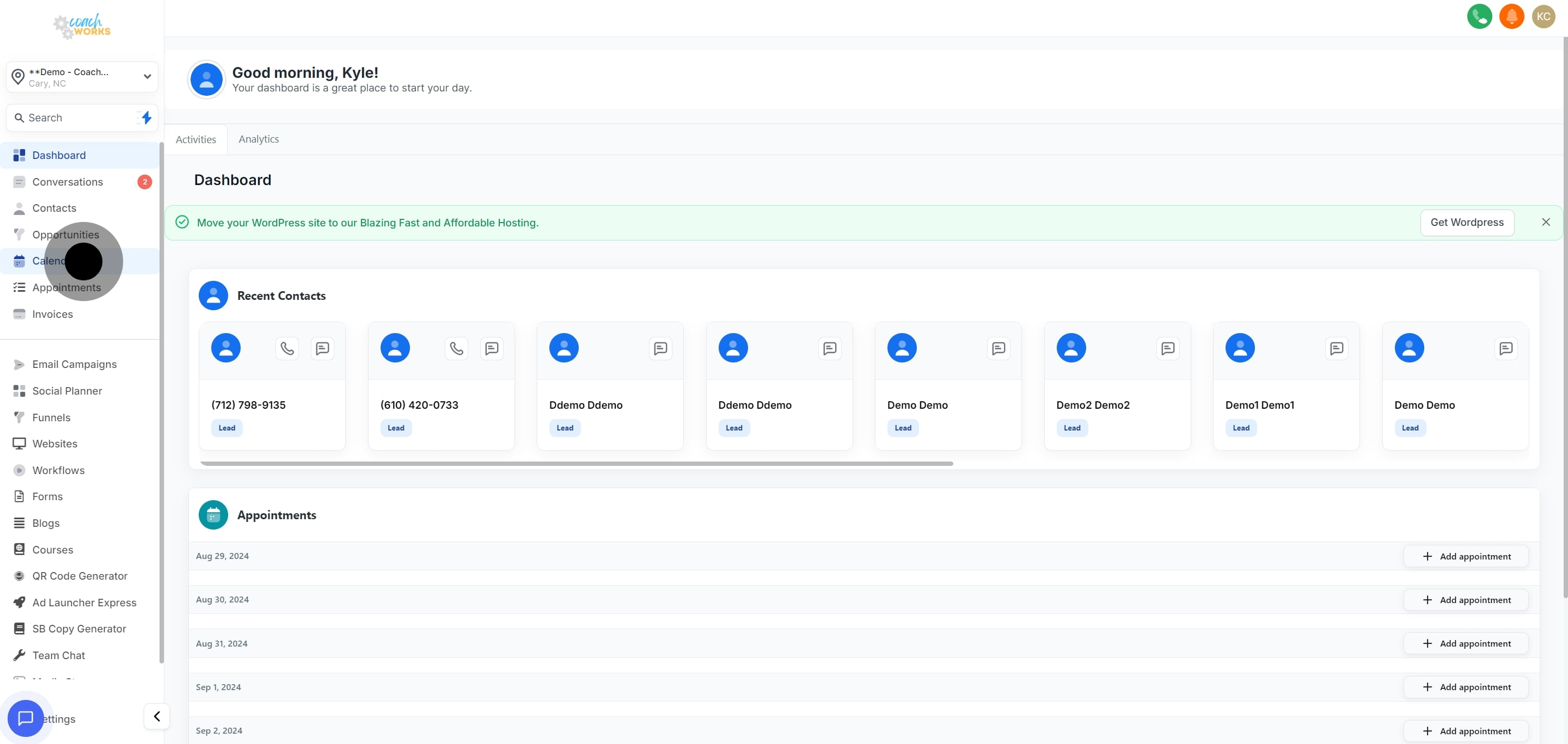Call contact (712) 798-9135 via phone icon

[287, 348]
